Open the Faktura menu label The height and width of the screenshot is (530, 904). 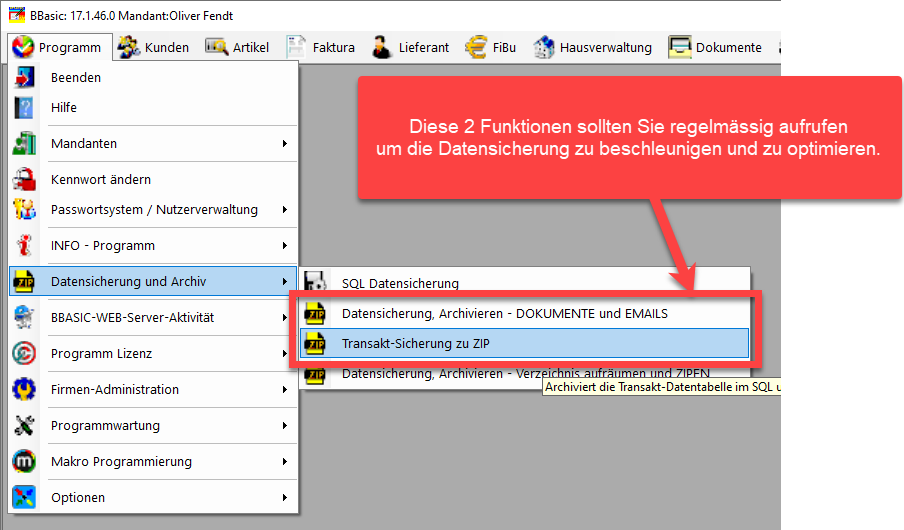[x=334, y=47]
